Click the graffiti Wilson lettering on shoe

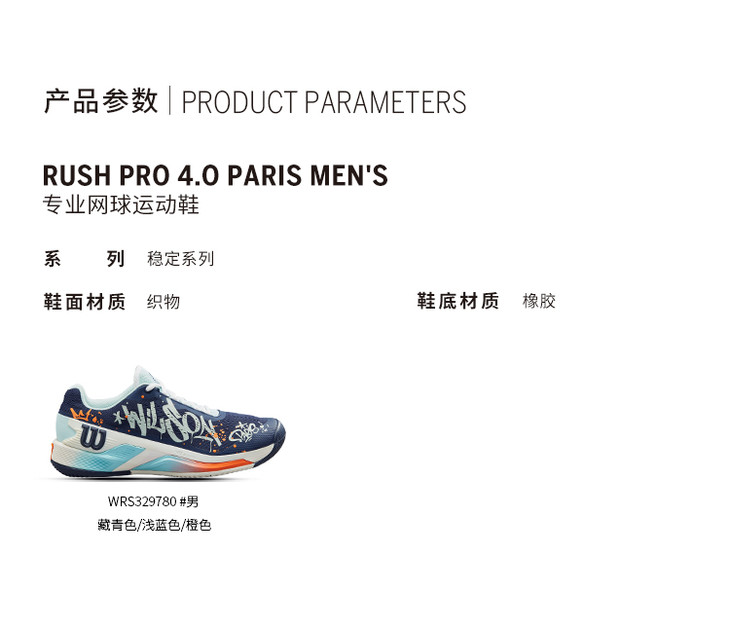(x=169, y=422)
